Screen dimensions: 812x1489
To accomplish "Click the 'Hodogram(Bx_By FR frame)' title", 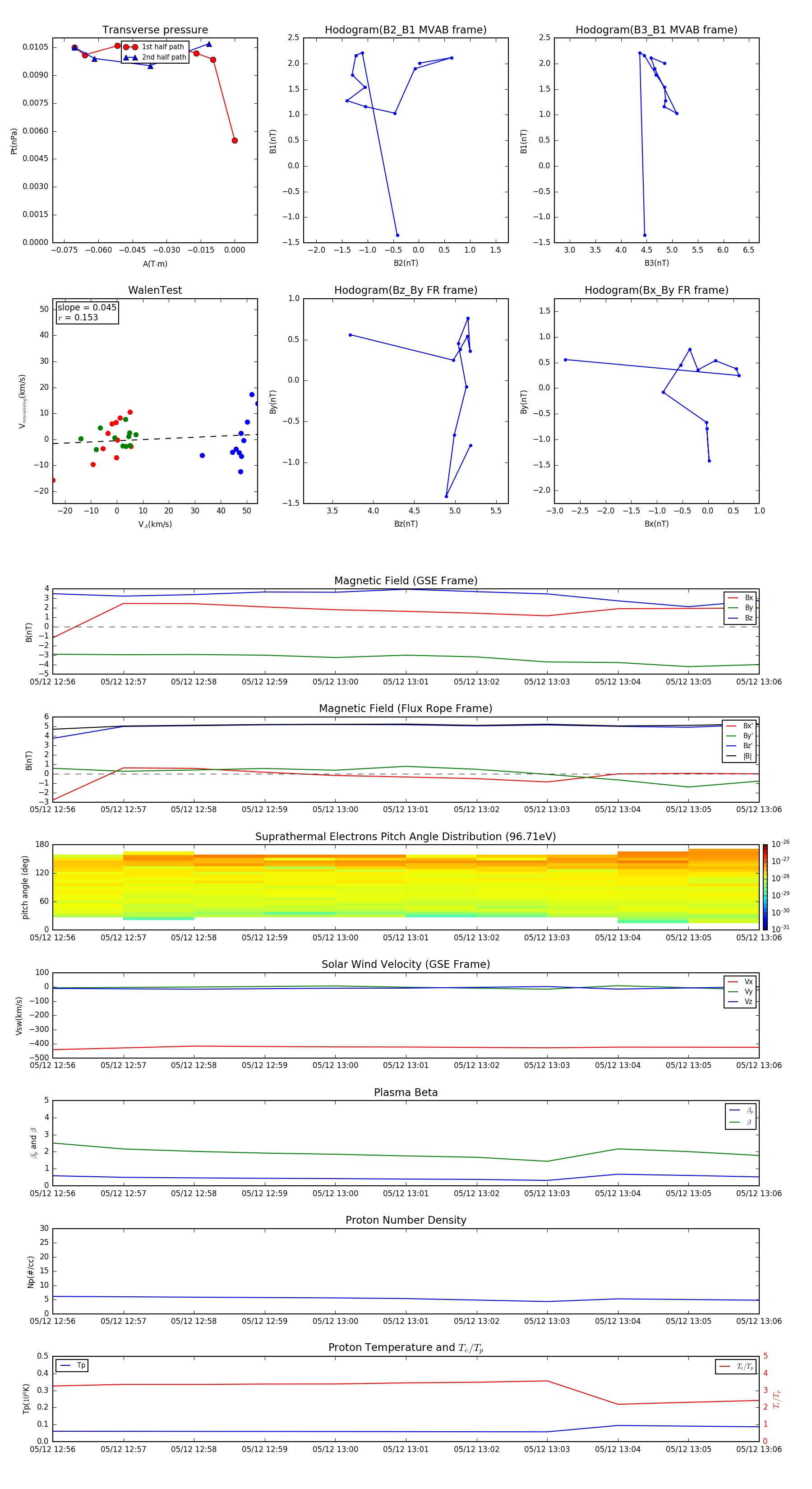I will tap(656, 290).
